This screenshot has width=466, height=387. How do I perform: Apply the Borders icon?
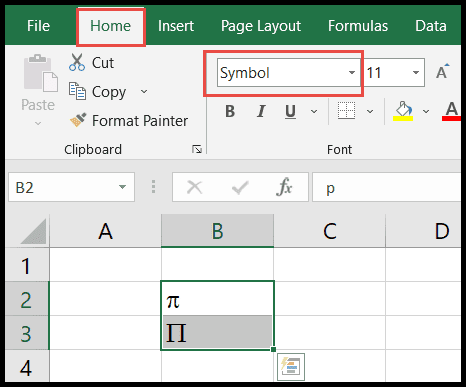coord(346,111)
